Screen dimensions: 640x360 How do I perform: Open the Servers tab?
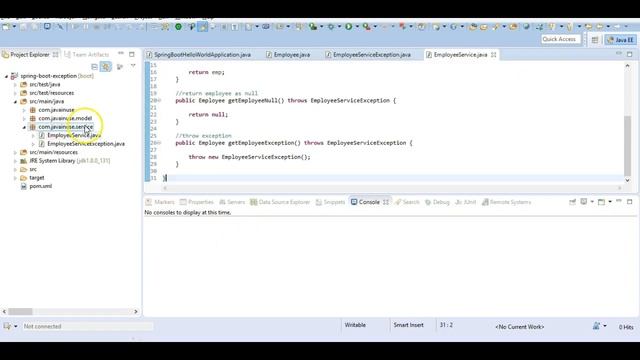[232, 202]
